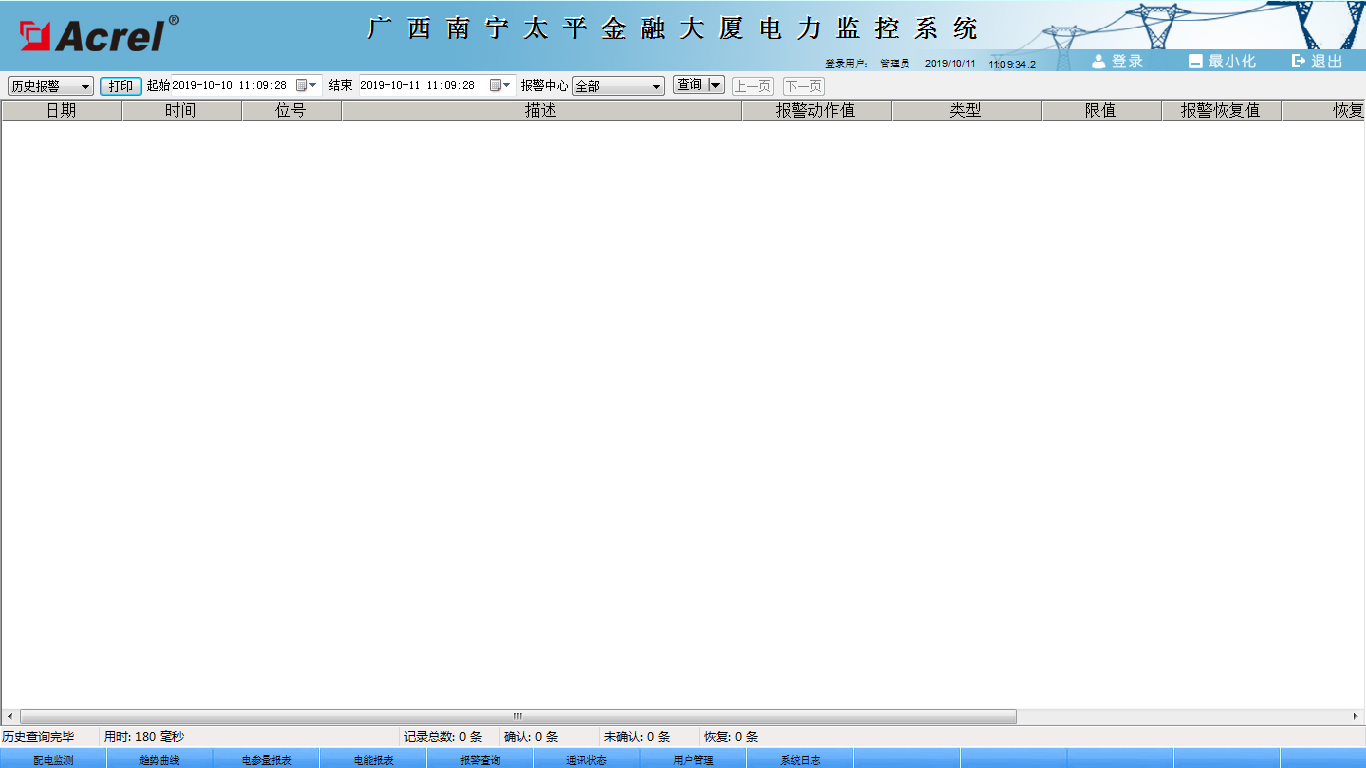Open the 系统日志 tab
Viewport: 1366px width, 768px height.
800,760
